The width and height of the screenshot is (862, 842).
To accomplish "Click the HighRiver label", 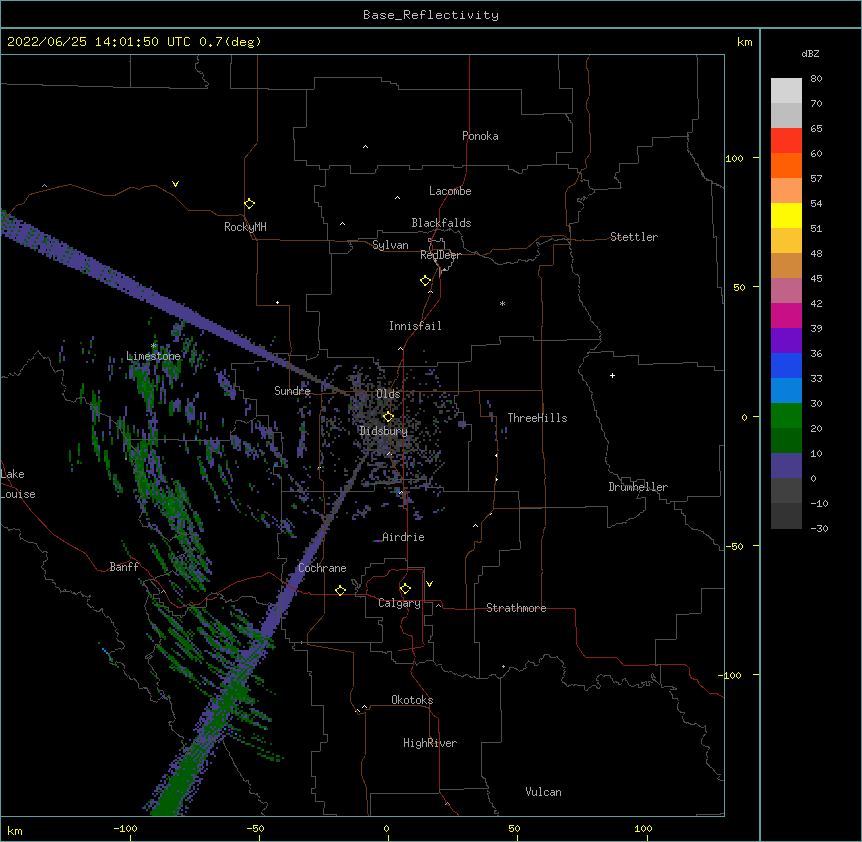I will (430, 743).
